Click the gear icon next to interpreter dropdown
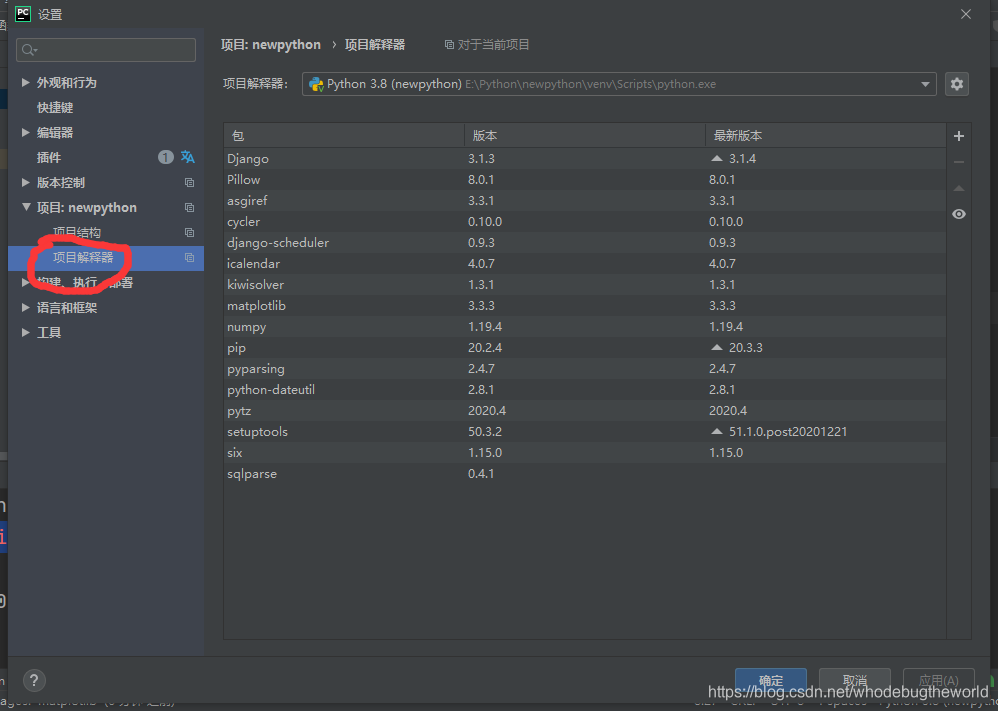998x711 pixels. pos(957,84)
